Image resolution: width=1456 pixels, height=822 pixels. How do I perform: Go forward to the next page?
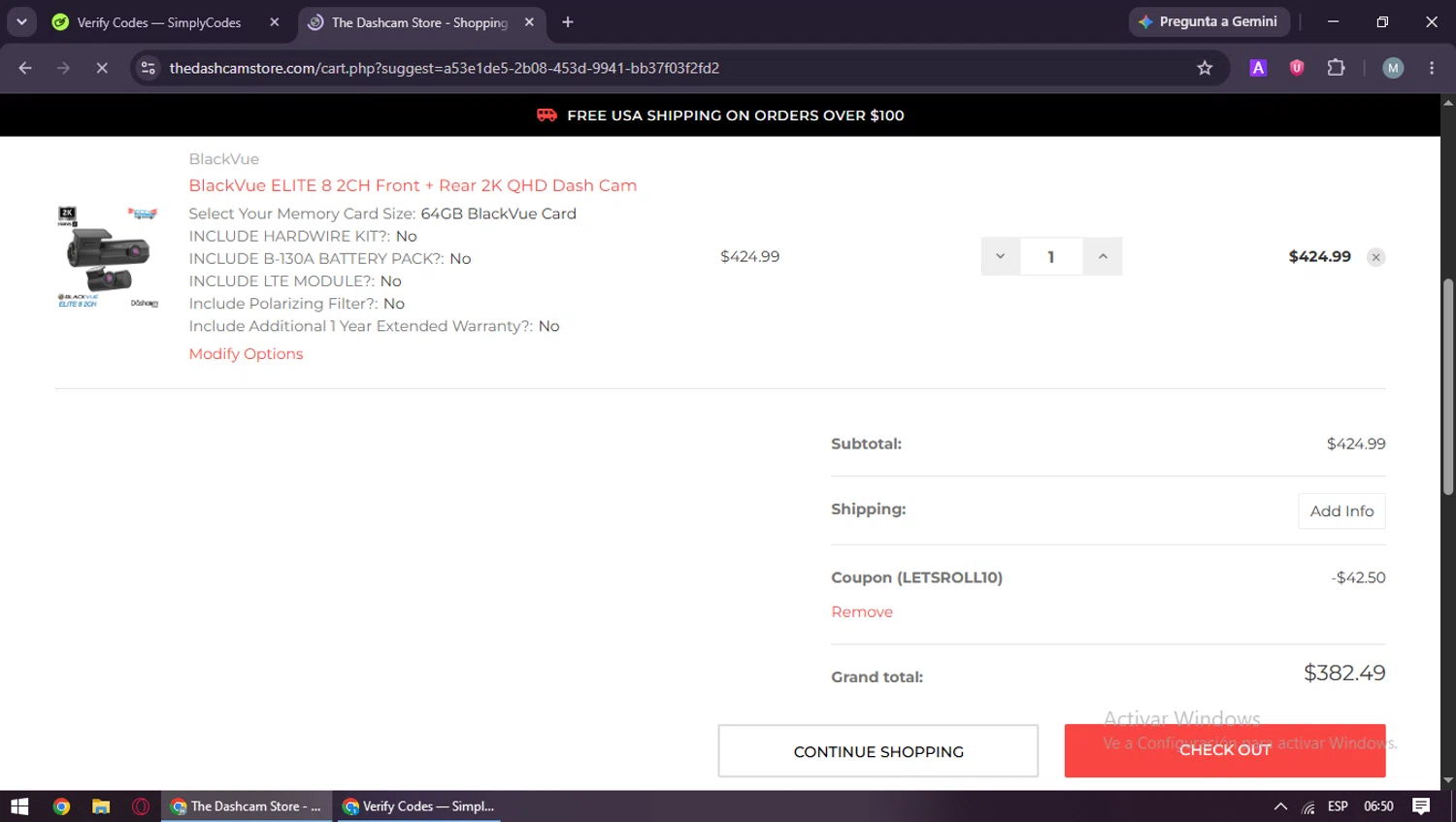pyautogui.click(x=63, y=68)
